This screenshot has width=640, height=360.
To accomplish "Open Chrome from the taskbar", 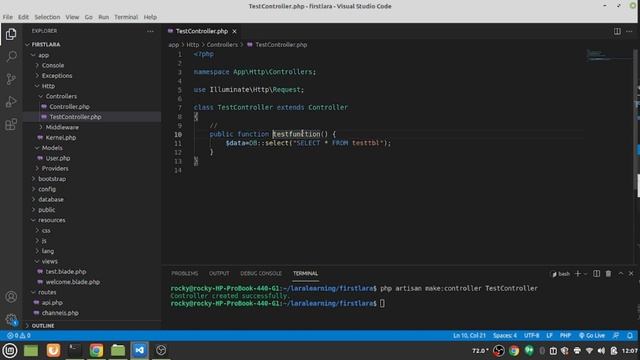I will click(x=96, y=350).
